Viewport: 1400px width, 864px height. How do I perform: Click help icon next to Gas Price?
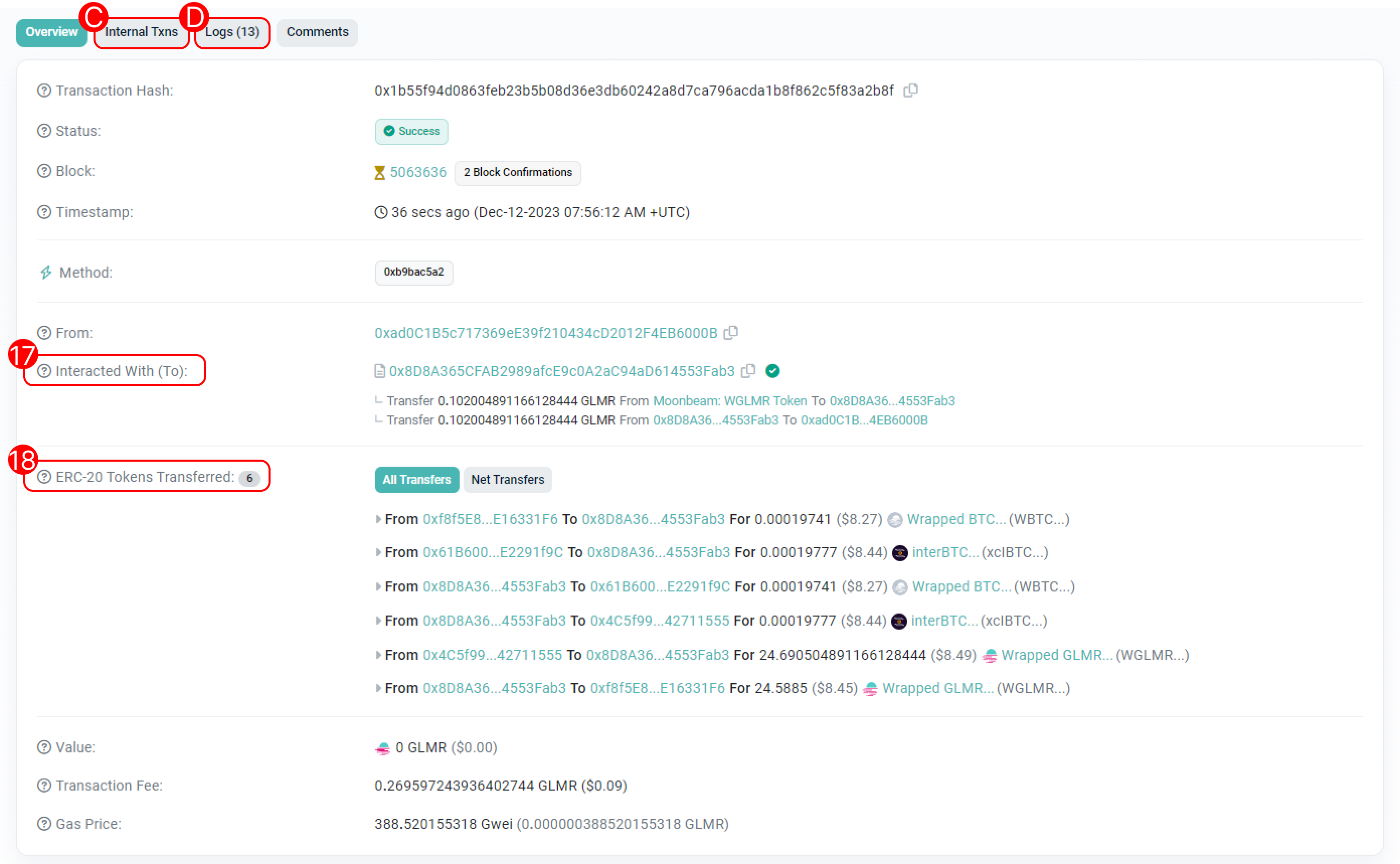44,823
